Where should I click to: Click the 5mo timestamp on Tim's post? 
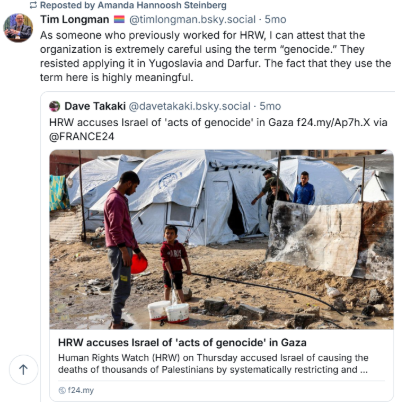point(275,20)
